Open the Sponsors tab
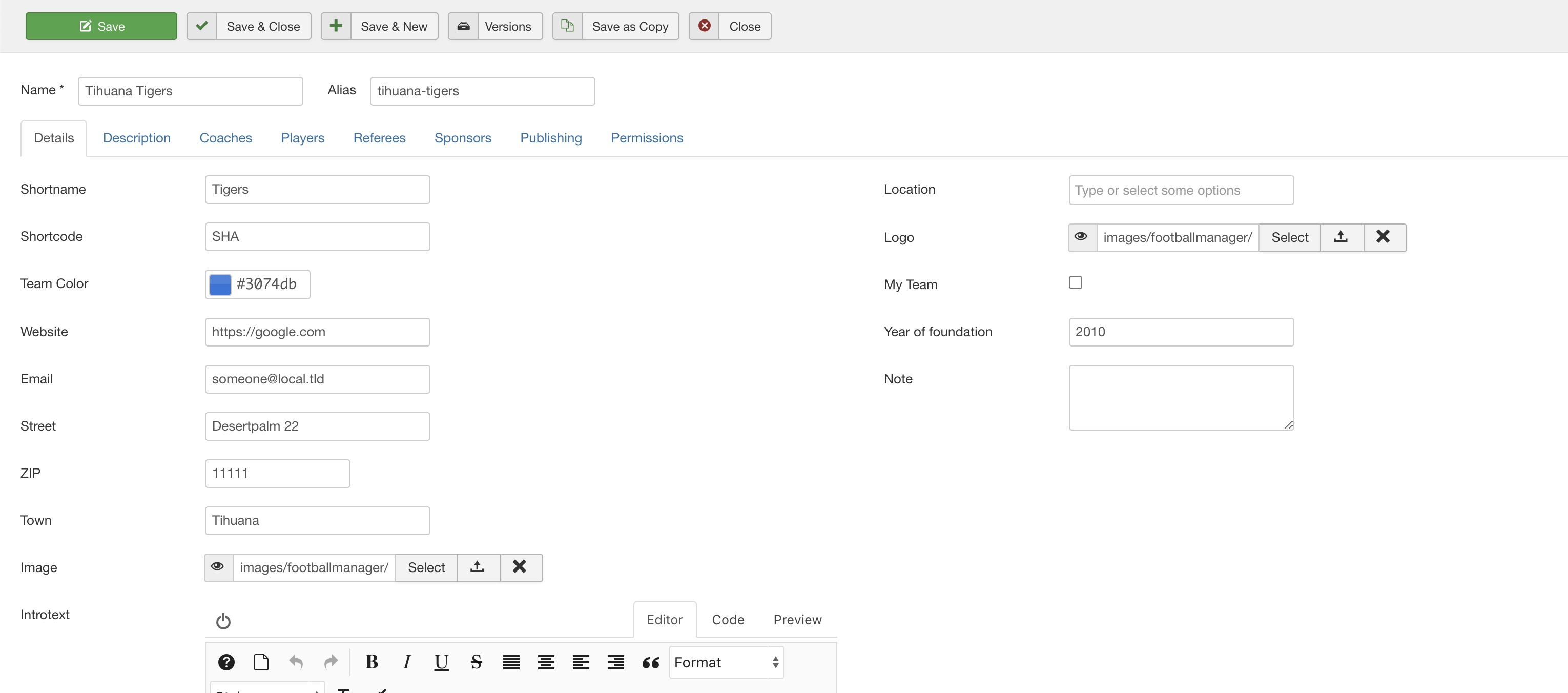This screenshot has height=693, width=1568. pos(463,138)
